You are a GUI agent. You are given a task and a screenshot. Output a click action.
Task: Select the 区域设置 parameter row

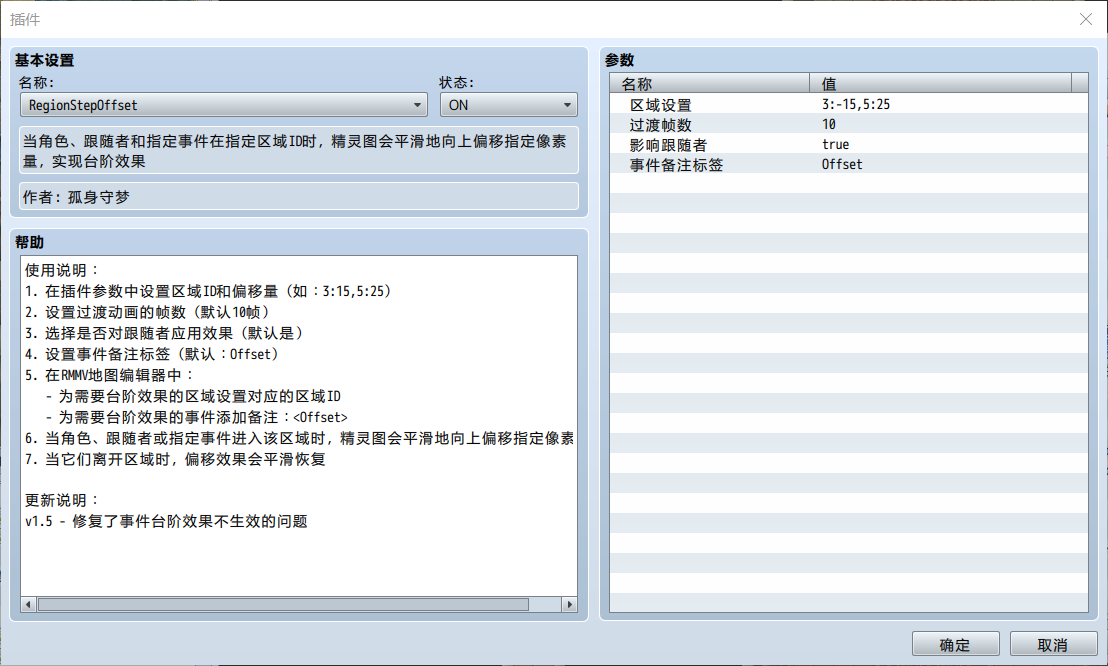click(849, 105)
